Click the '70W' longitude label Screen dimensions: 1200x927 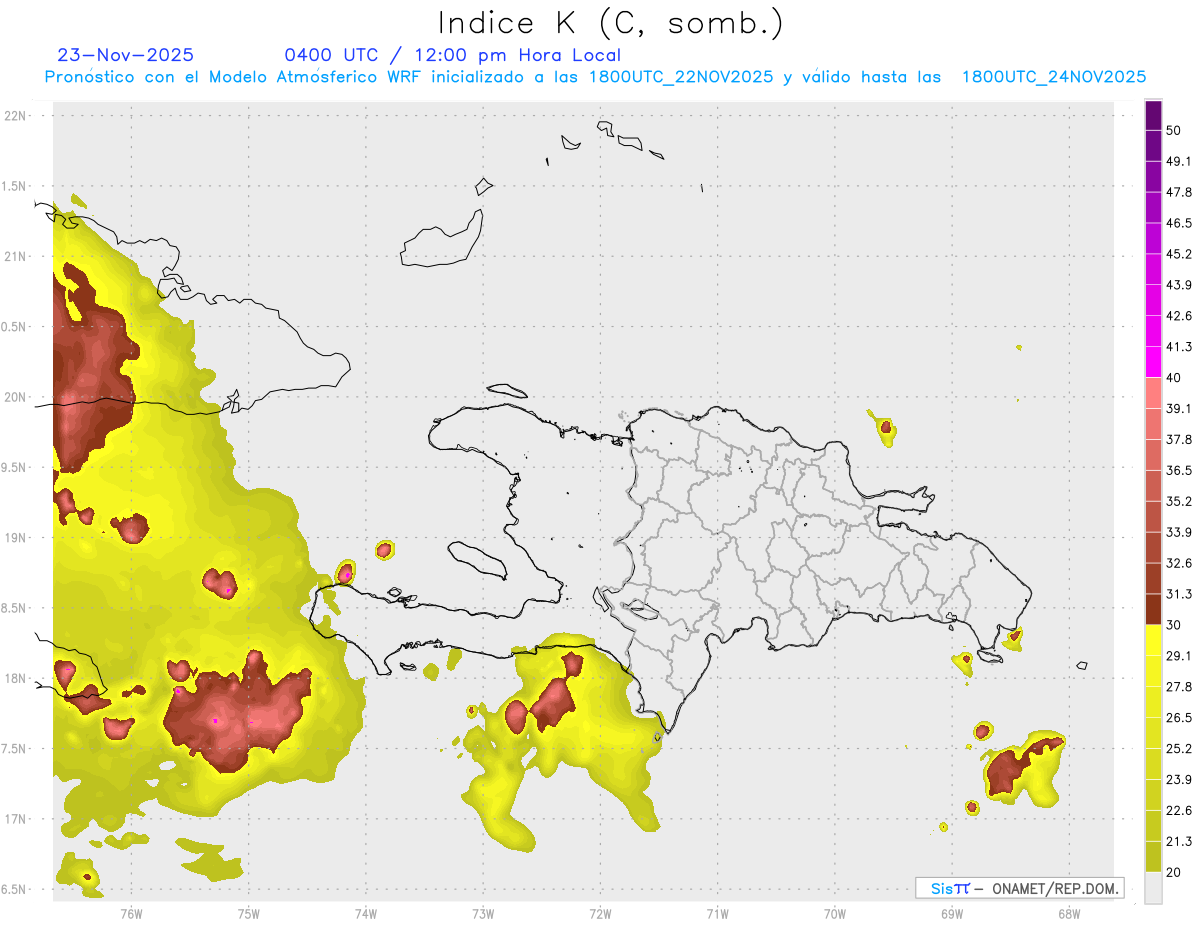click(x=834, y=913)
